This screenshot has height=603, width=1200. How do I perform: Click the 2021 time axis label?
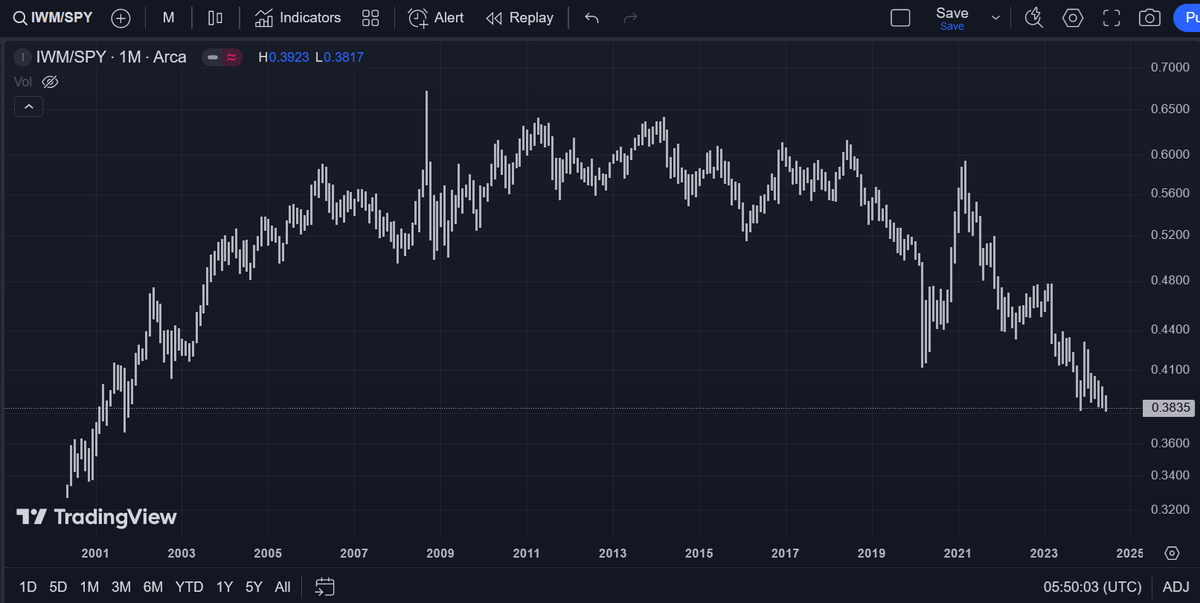[957, 553]
